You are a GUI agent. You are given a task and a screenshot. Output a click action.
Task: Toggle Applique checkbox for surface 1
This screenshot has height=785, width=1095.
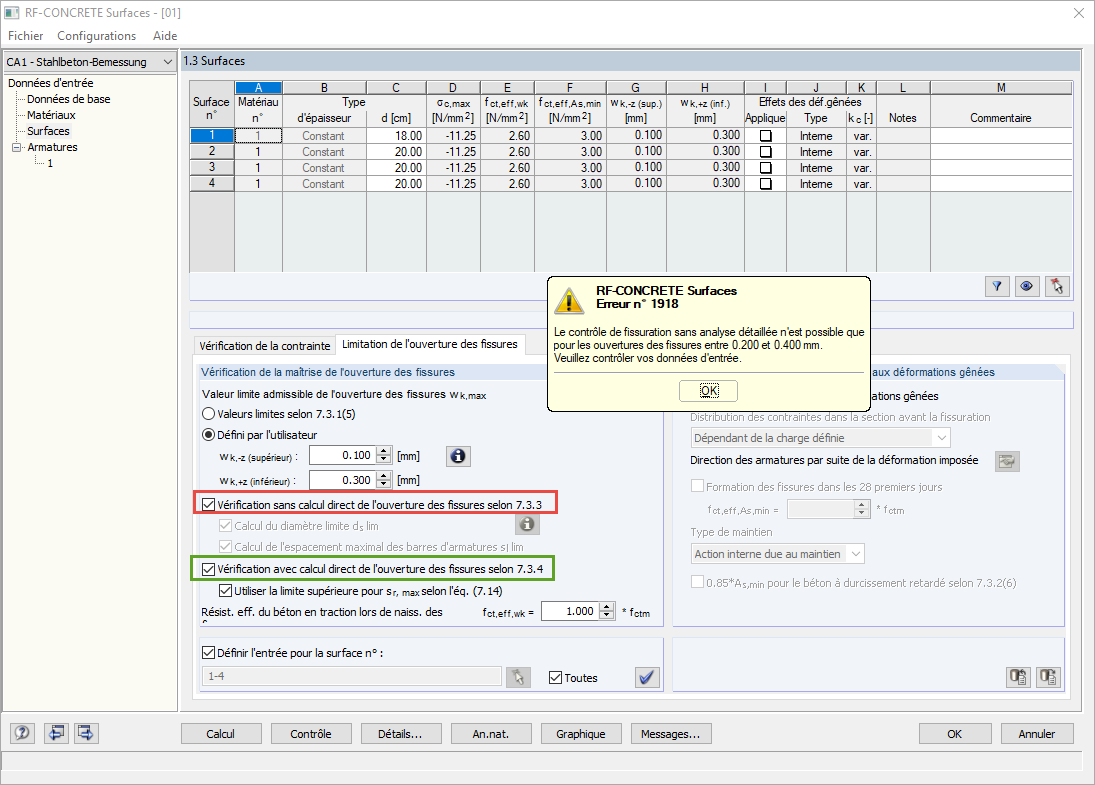[x=765, y=136]
